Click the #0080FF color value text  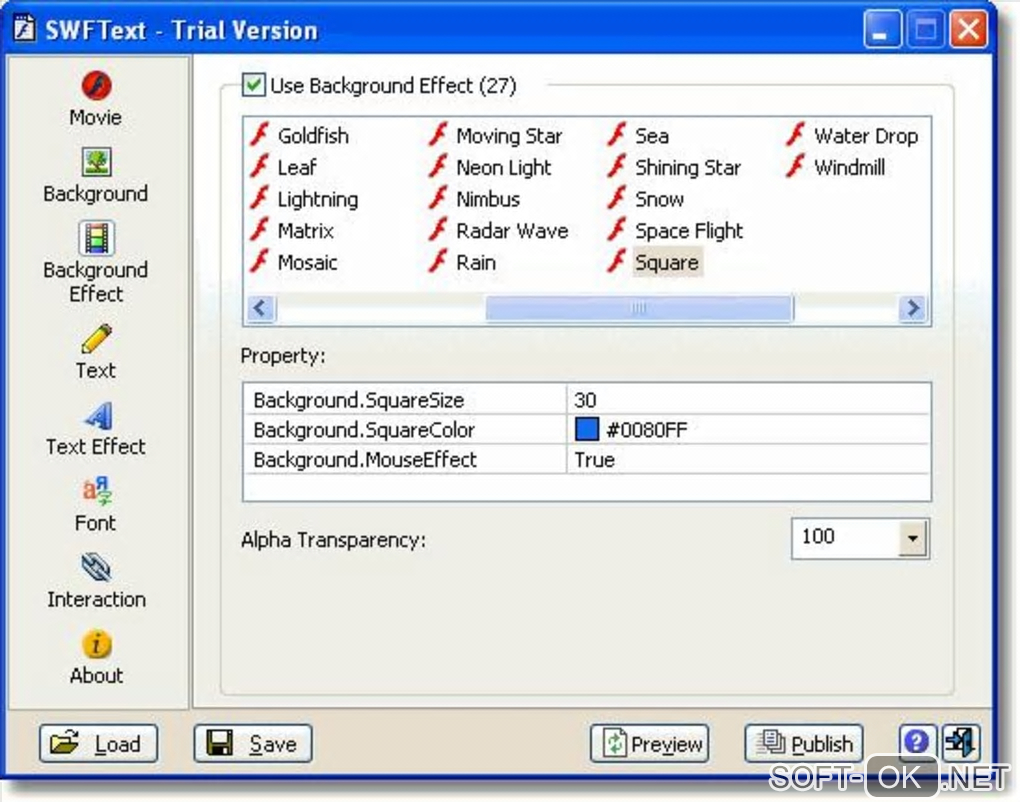[x=647, y=430]
